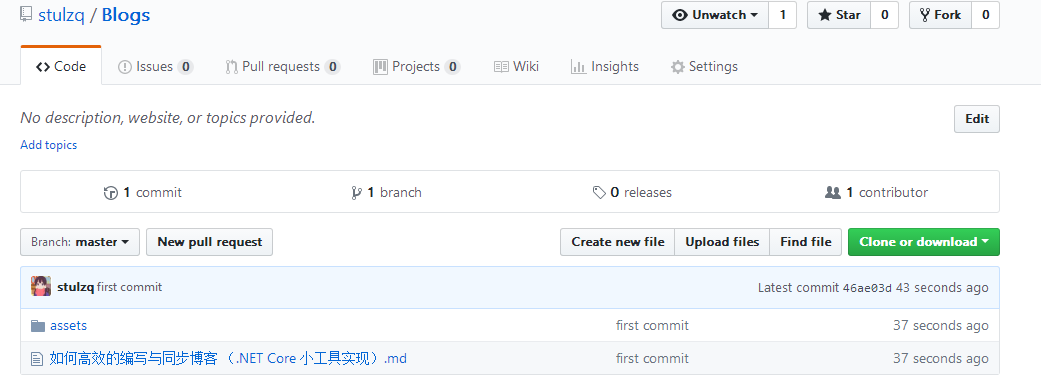Viewport: 1041px width, 383px height.
Task: View the 1 commit history link
Action: click(x=143, y=192)
